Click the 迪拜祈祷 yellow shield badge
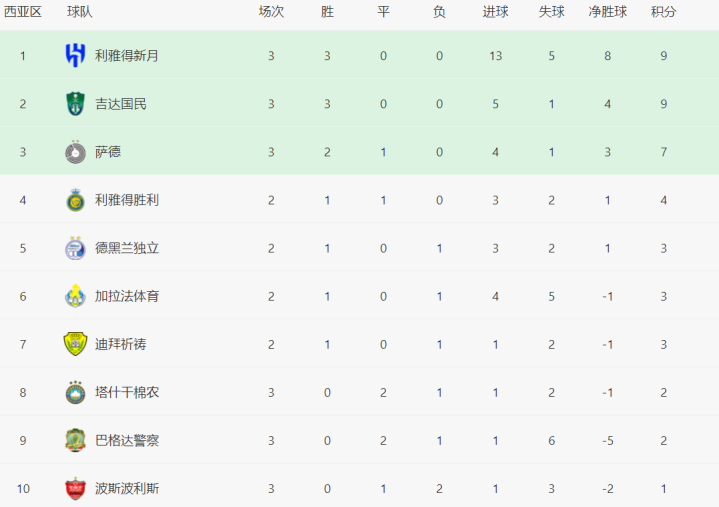 coord(75,344)
